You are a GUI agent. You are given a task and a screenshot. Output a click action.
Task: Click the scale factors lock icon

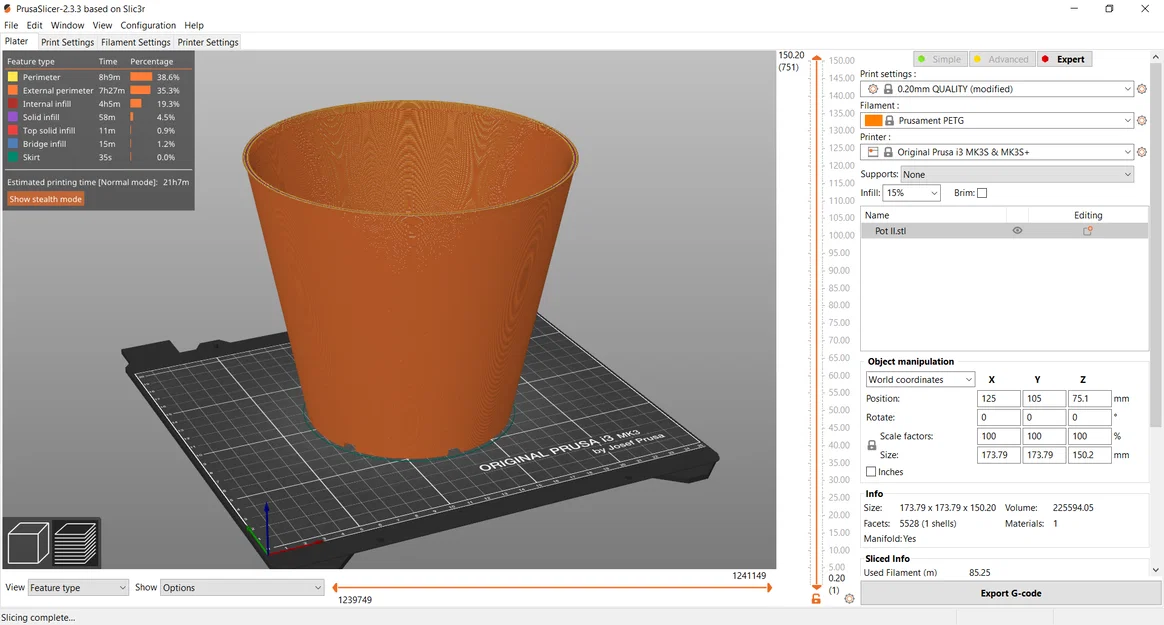click(x=872, y=445)
